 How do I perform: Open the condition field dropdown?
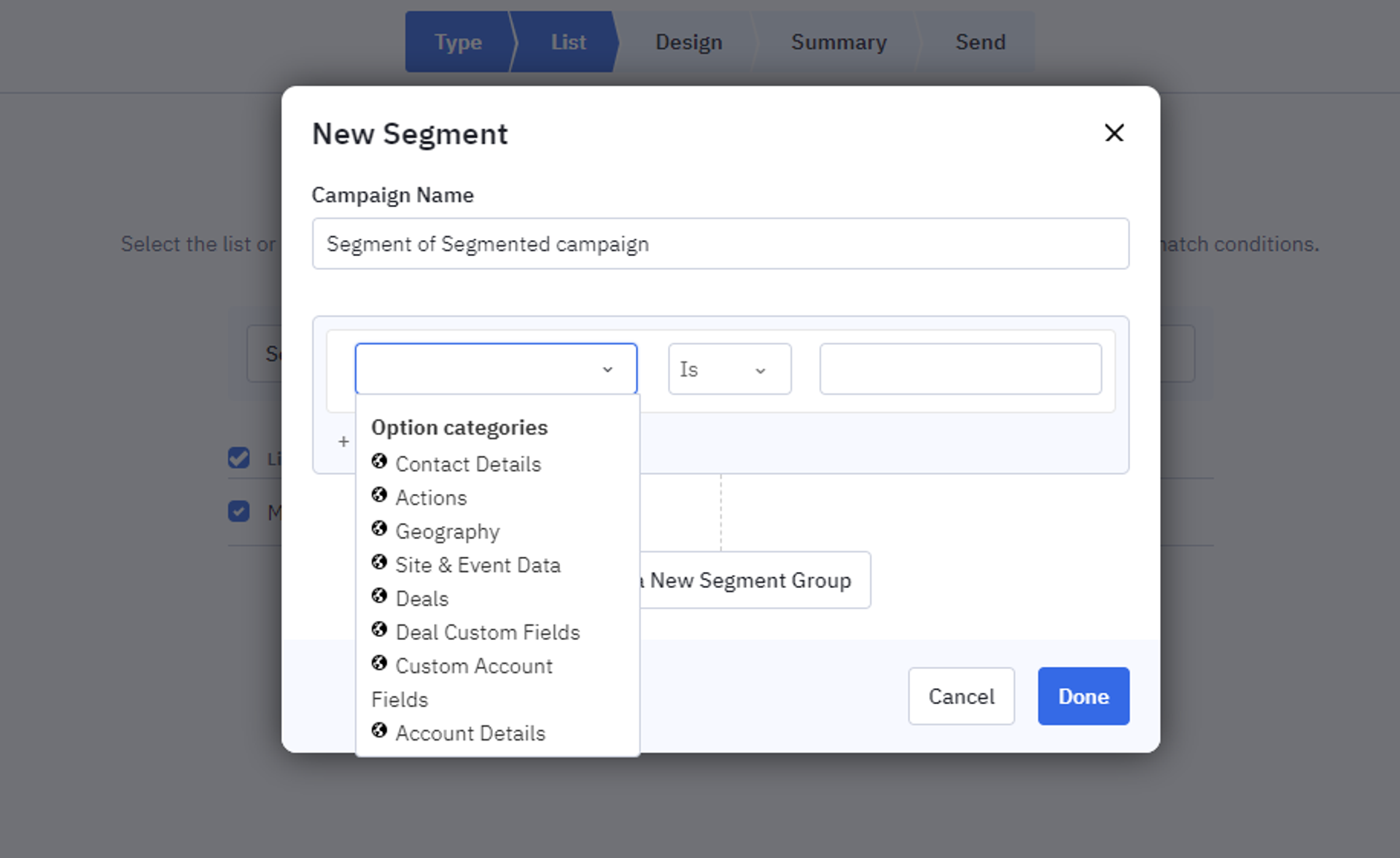[495, 368]
